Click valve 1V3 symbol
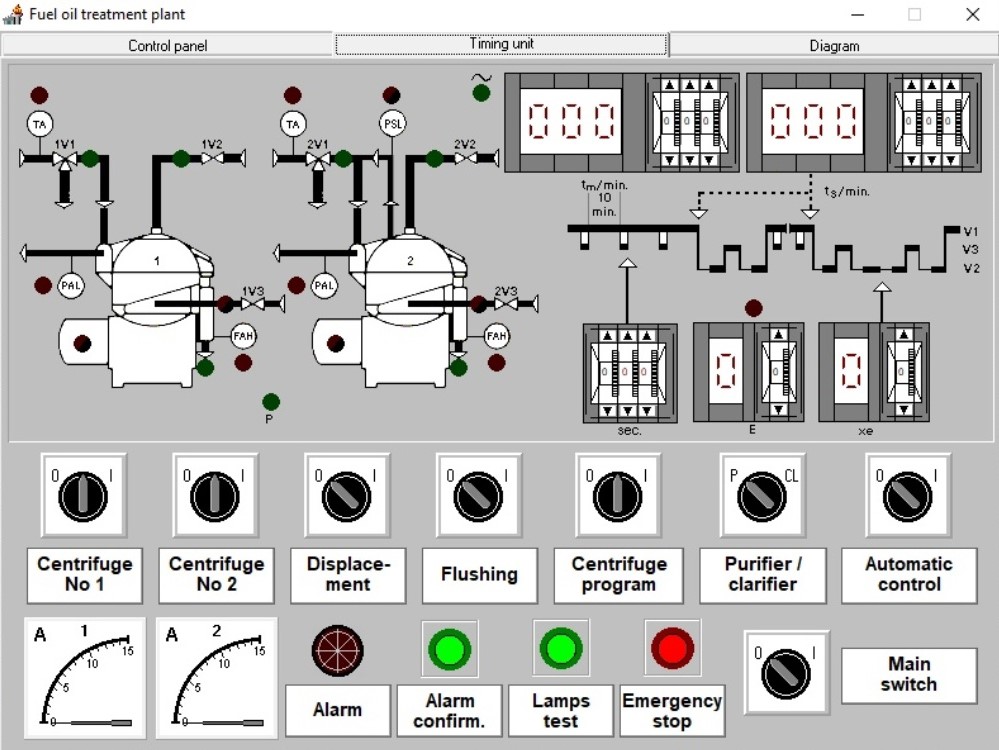This screenshot has width=999, height=750. pos(253,304)
